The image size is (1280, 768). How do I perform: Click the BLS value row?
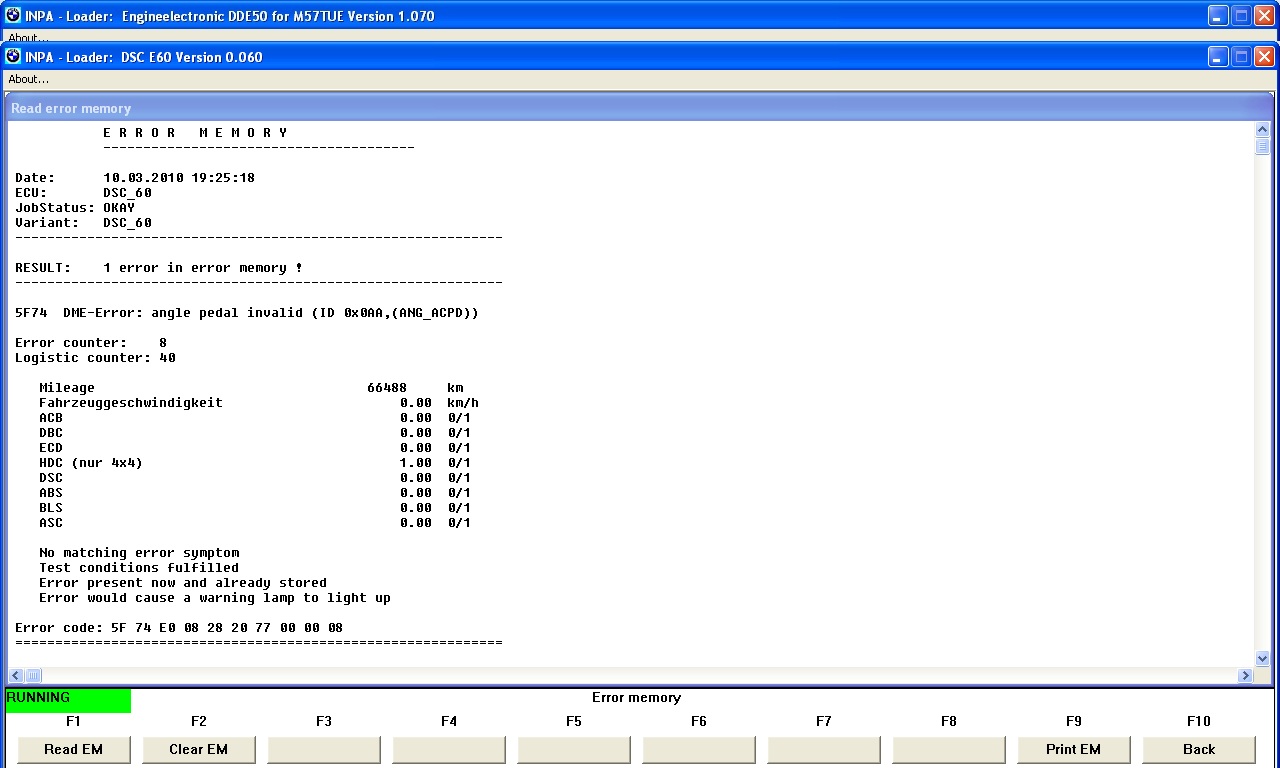coord(255,508)
